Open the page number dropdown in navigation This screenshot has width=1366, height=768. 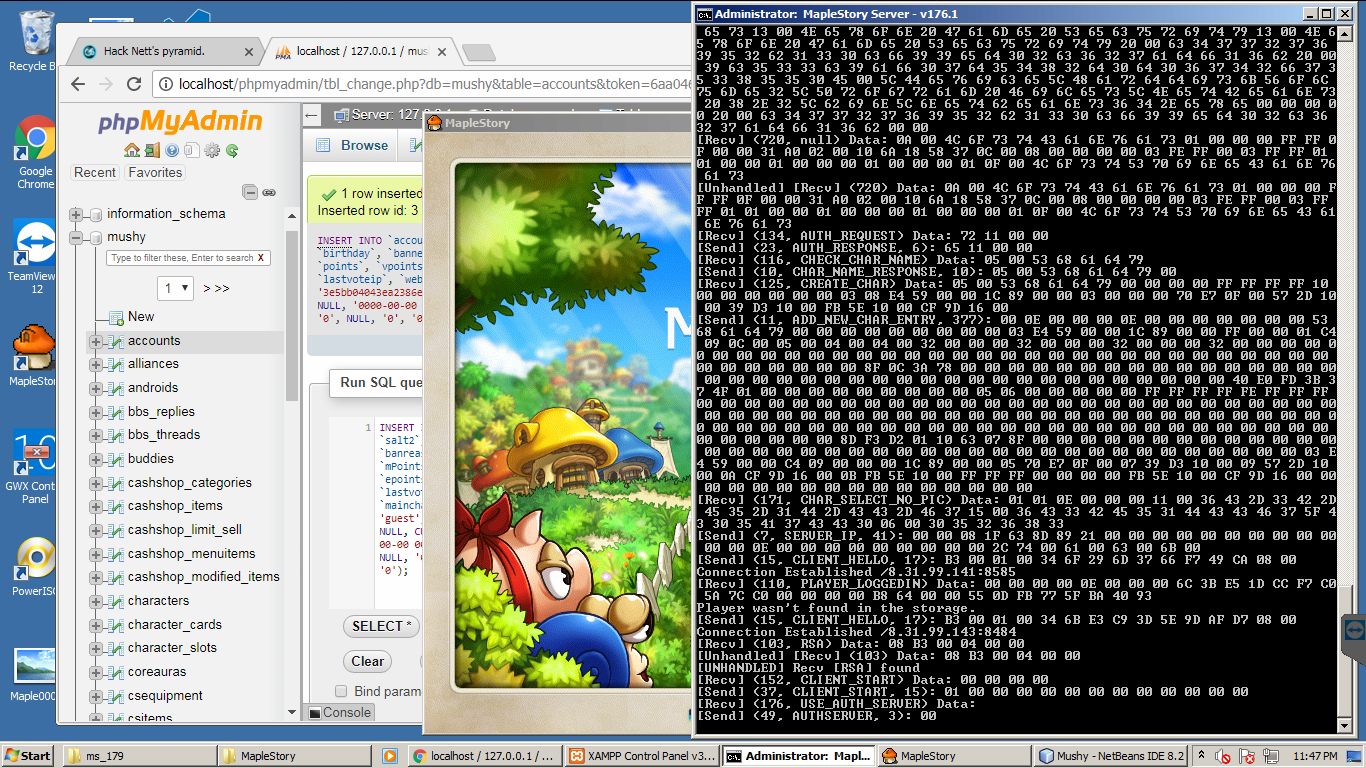point(175,288)
